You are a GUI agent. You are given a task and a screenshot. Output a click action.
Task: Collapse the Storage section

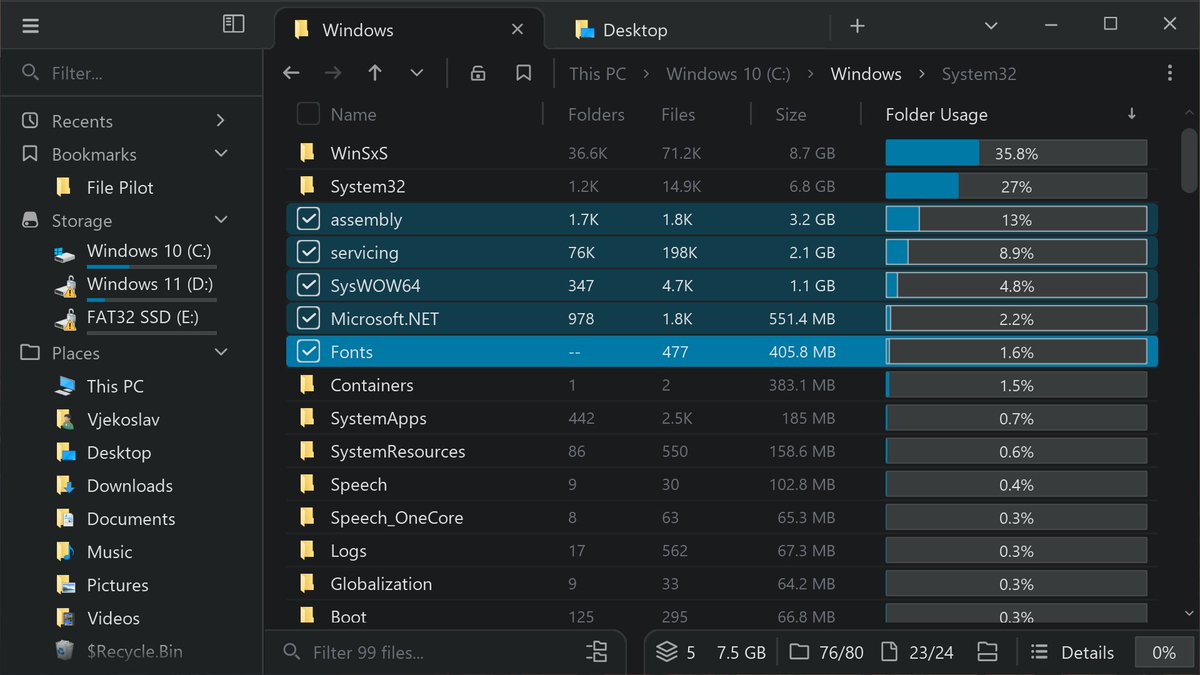click(x=221, y=220)
